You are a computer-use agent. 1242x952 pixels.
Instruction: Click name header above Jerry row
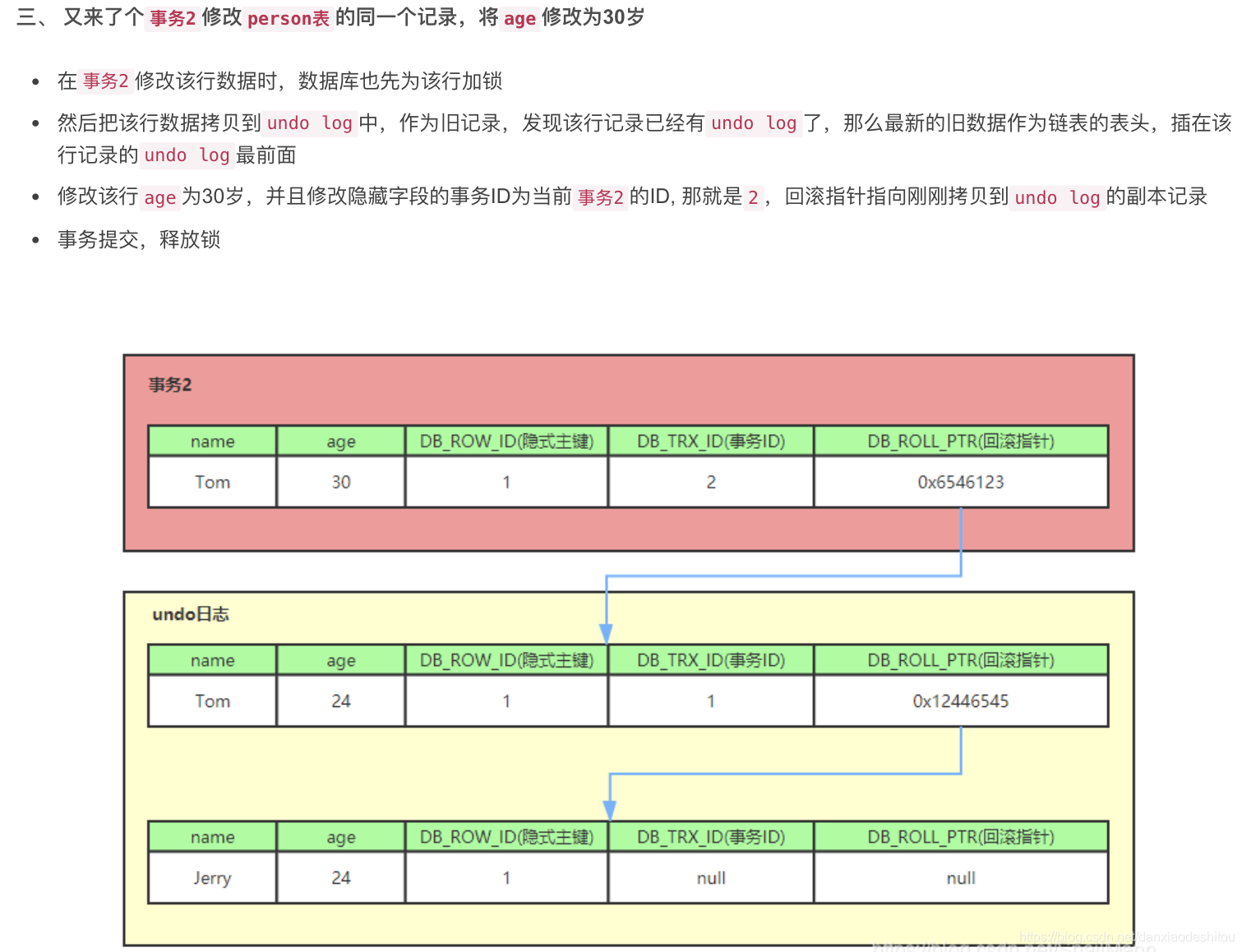212,837
